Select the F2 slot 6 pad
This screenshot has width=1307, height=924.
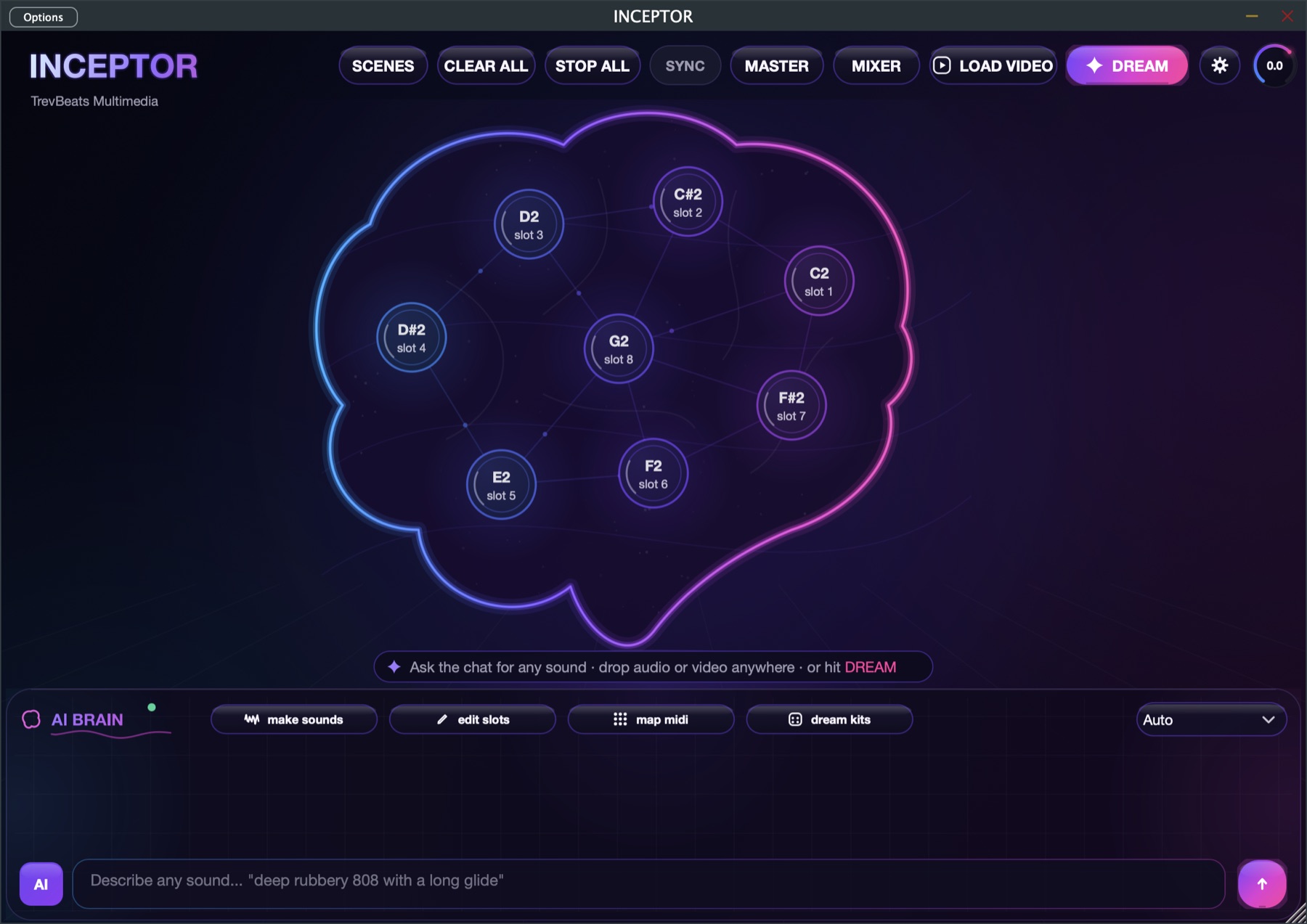[x=653, y=474]
